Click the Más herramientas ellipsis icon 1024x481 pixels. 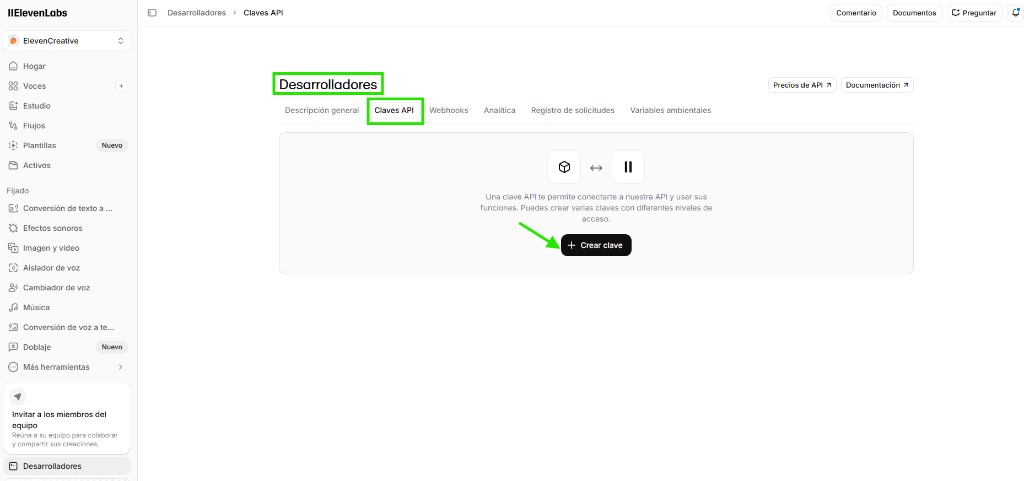13,367
